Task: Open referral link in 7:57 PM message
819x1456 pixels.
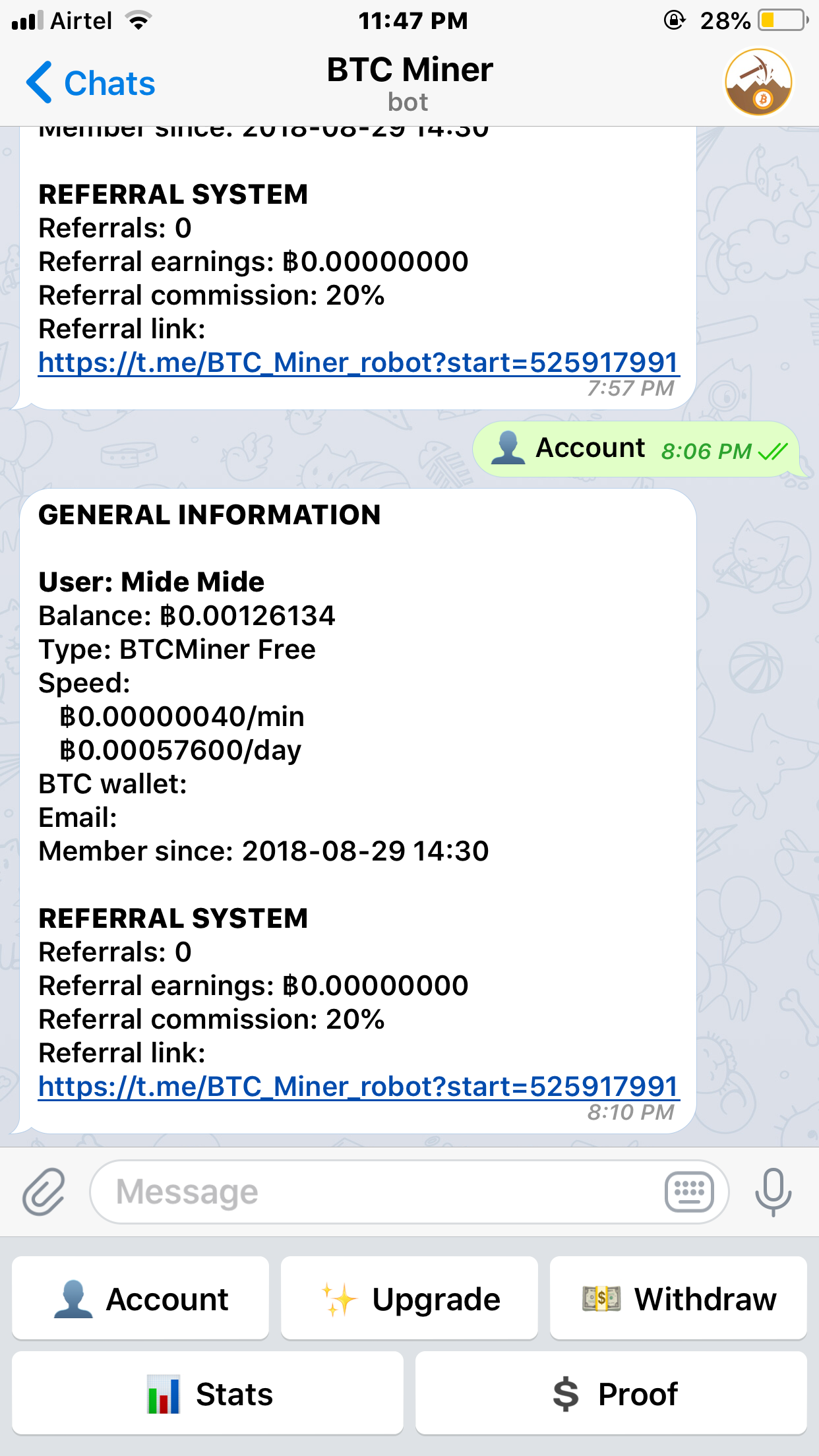Action: click(x=358, y=362)
